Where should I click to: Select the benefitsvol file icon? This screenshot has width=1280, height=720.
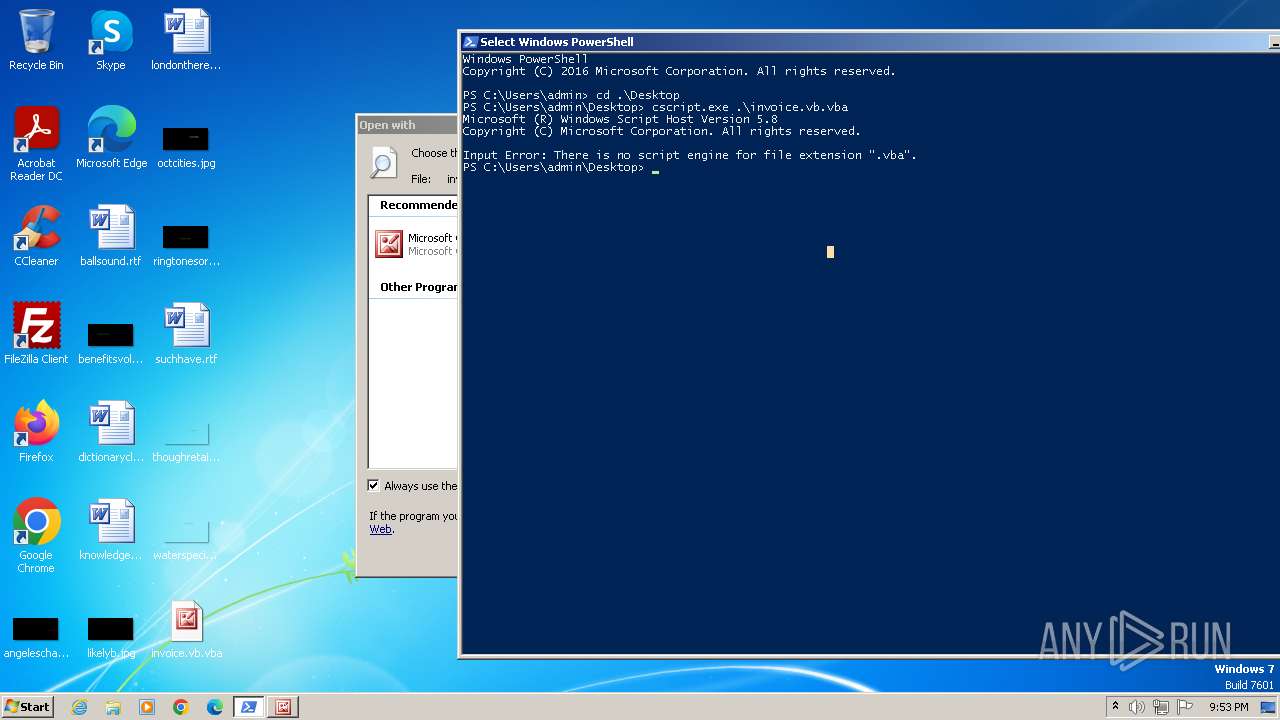(x=111, y=342)
